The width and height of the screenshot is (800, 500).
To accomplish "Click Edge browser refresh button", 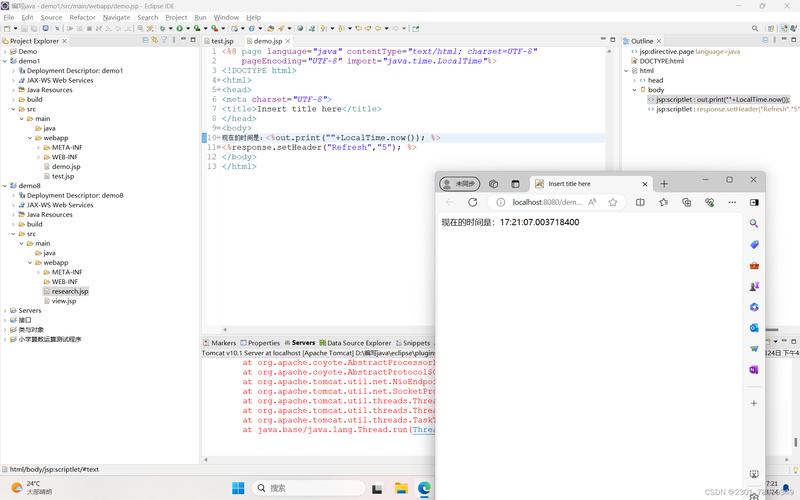I will pos(472,202).
